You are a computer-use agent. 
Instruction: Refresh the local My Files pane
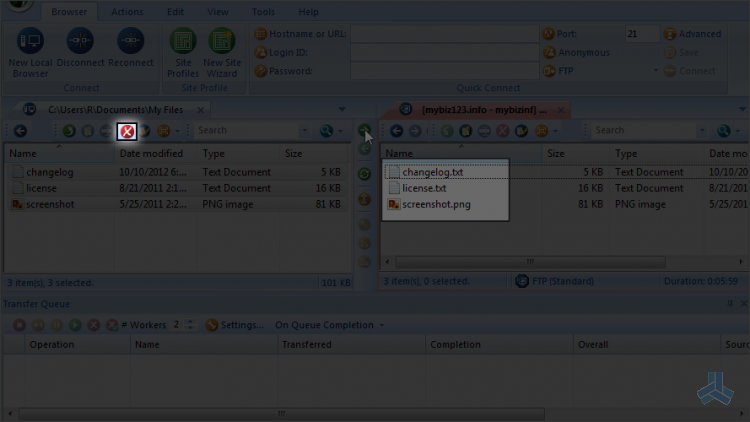(x=69, y=131)
